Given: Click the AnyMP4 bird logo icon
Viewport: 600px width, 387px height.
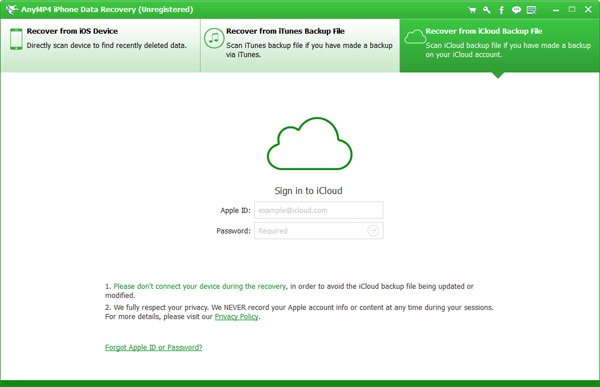Looking at the screenshot, I should coord(11,9).
